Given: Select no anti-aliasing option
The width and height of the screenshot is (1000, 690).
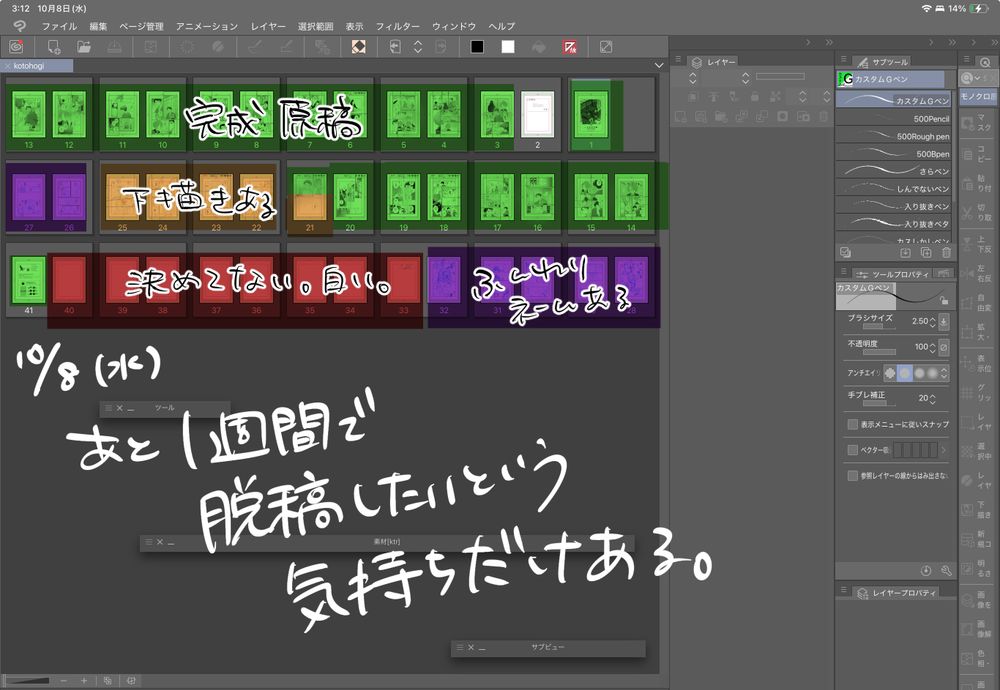Looking at the screenshot, I should pyautogui.click(x=890, y=372).
